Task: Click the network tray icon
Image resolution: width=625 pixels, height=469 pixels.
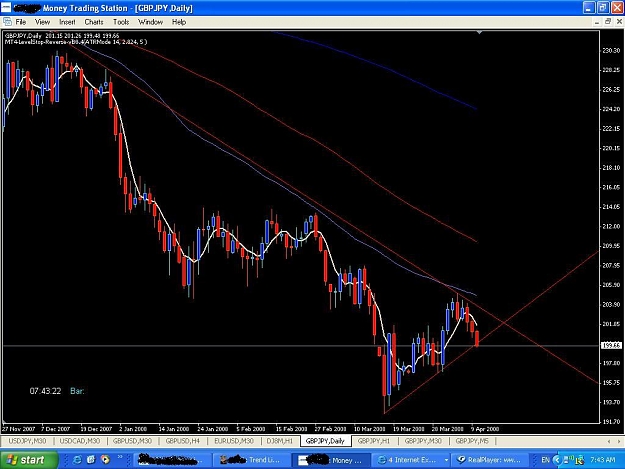Action: click(x=566, y=460)
